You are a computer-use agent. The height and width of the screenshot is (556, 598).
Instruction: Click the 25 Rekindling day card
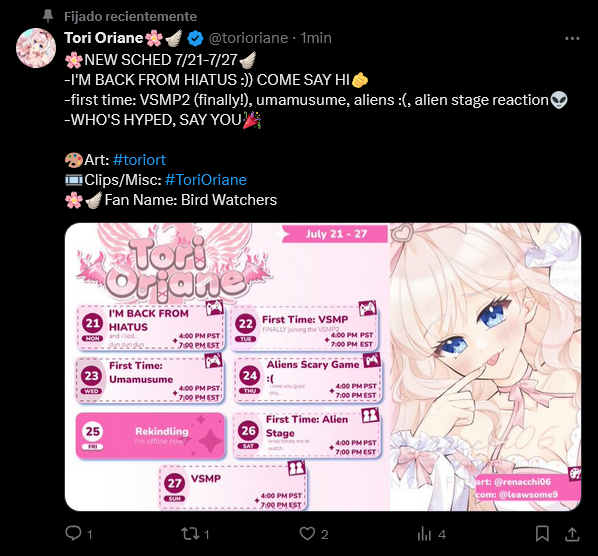[150, 435]
